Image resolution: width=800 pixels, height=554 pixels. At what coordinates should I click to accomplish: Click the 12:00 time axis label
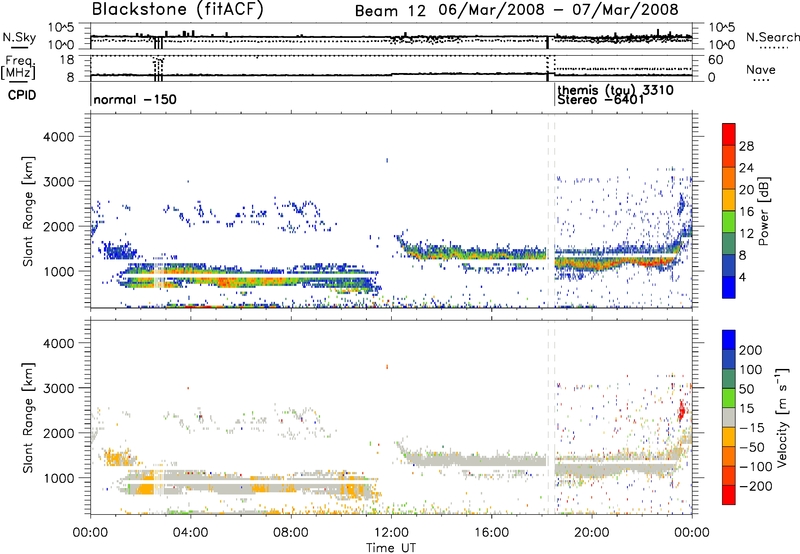(x=391, y=533)
